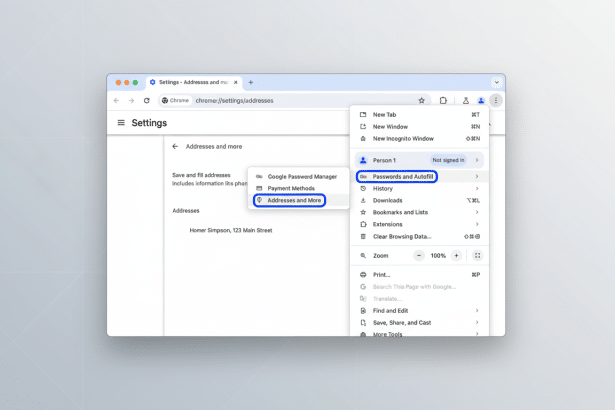Click the forward navigation arrow
The image size is (615, 410).
click(131, 101)
